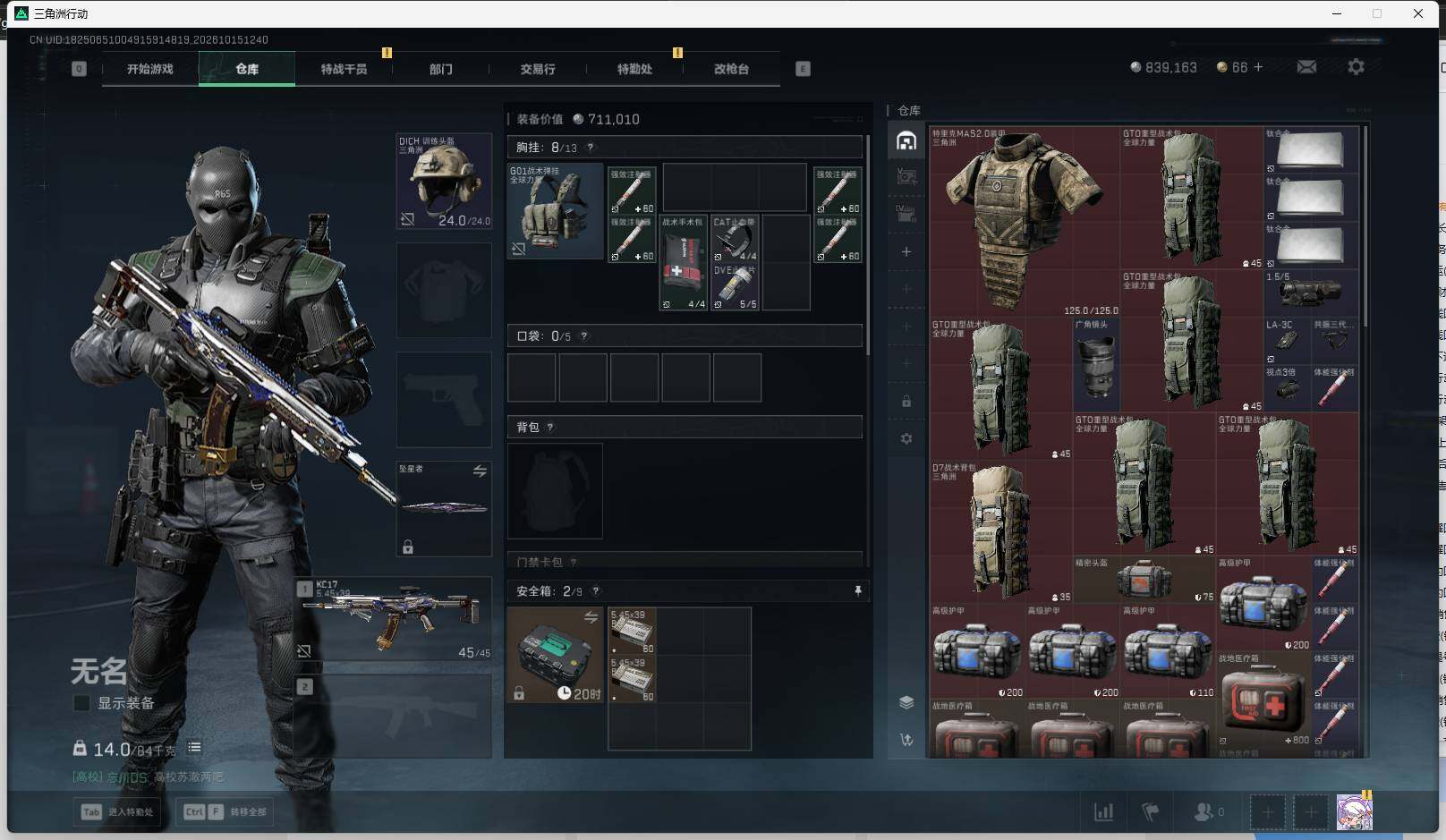The width and height of the screenshot is (1446, 840).
Task: Click the Tab 进入特勤处 button
Action: pyautogui.click(x=118, y=812)
